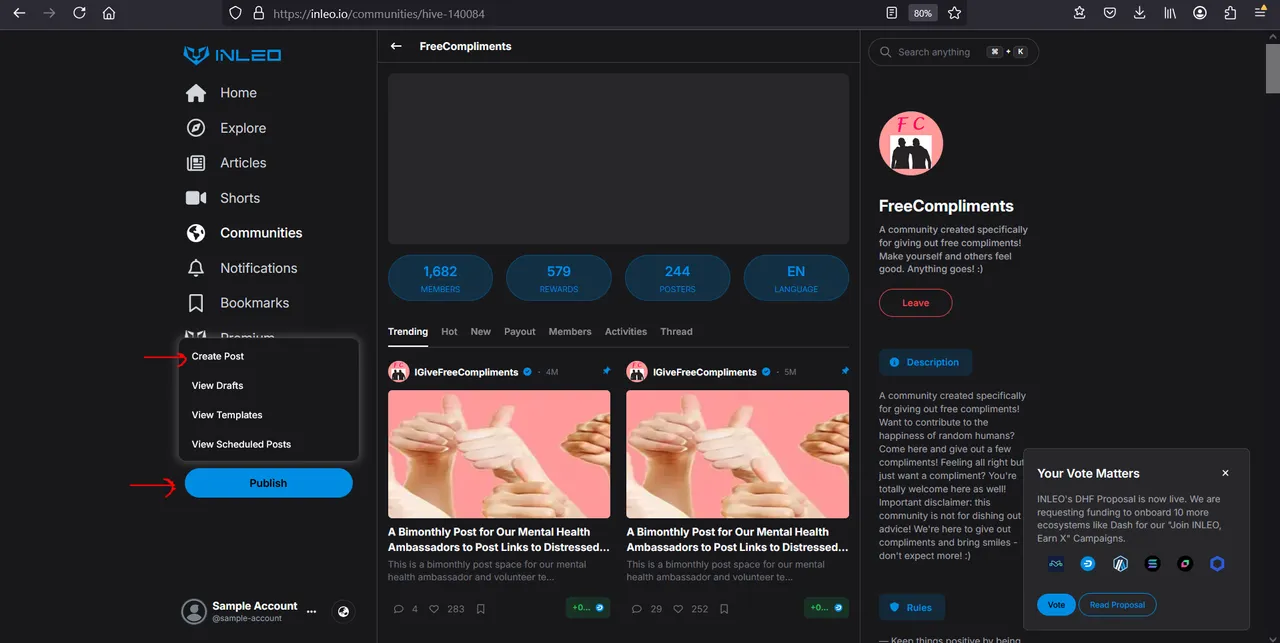Click the back arrow beside FreeCompliments

click(396, 46)
